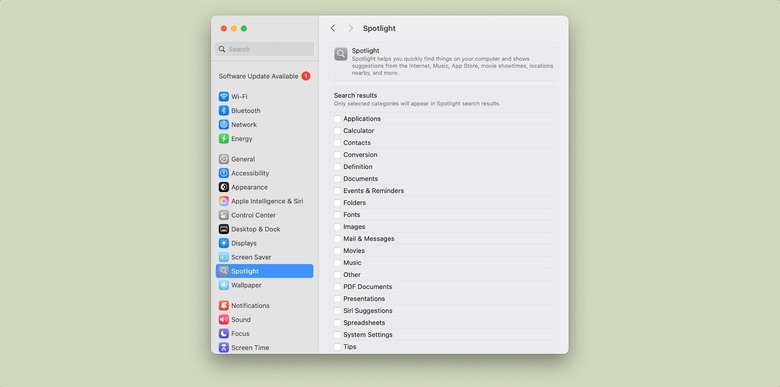Click the large Spotlight header icon

(x=341, y=54)
